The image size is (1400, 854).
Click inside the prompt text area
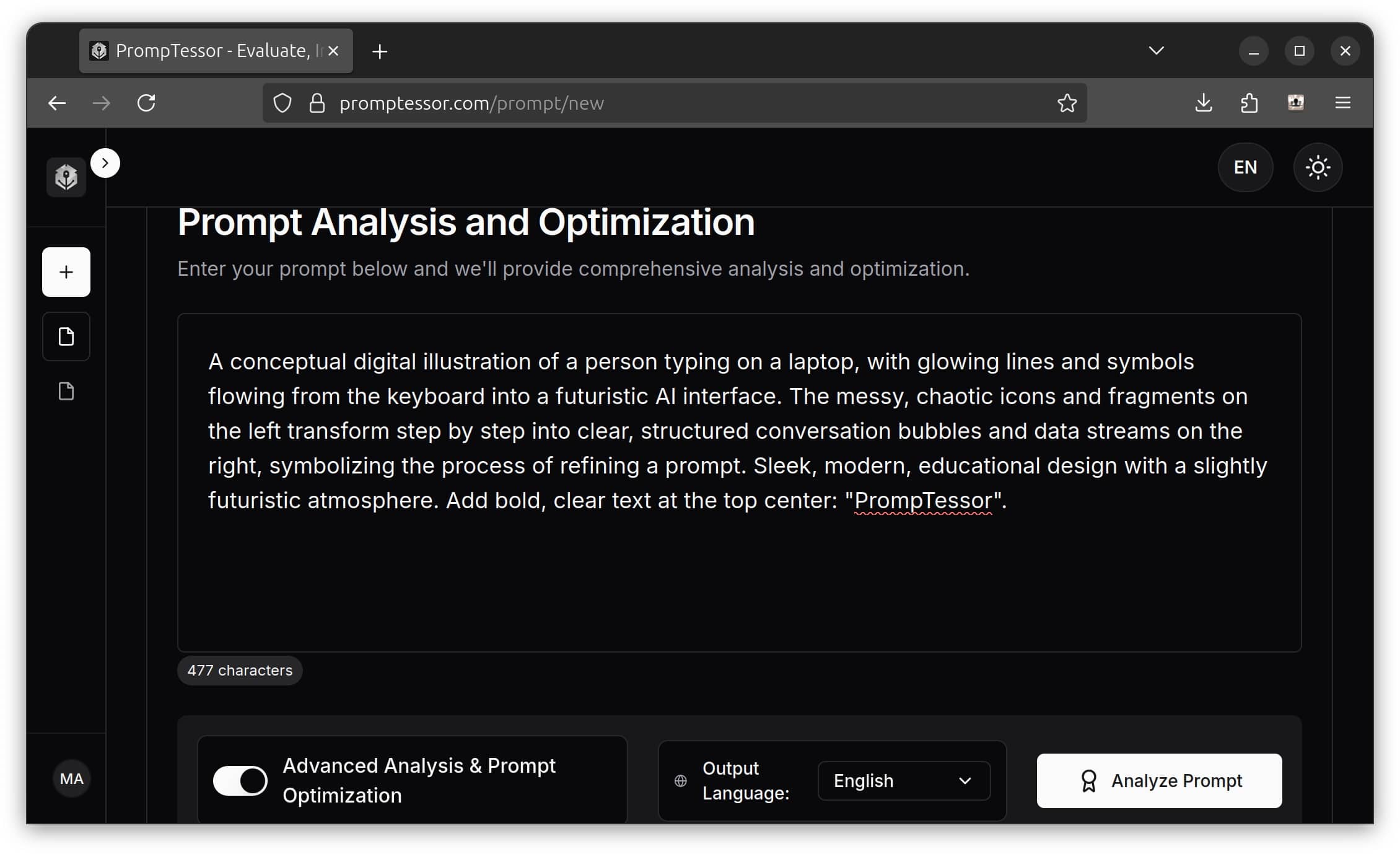pyautogui.click(x=739, y=482)
